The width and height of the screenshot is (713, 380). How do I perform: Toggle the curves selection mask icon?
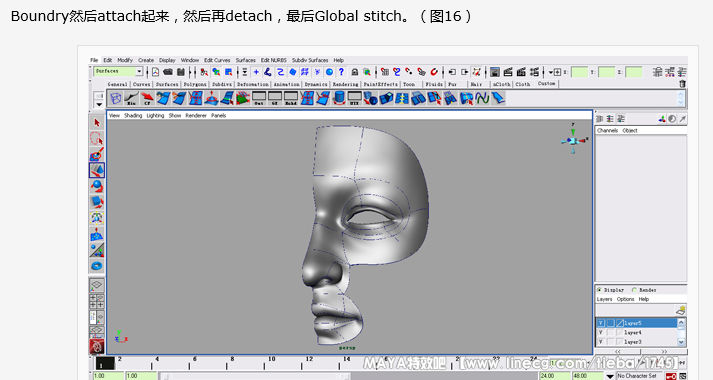[281, 72]
